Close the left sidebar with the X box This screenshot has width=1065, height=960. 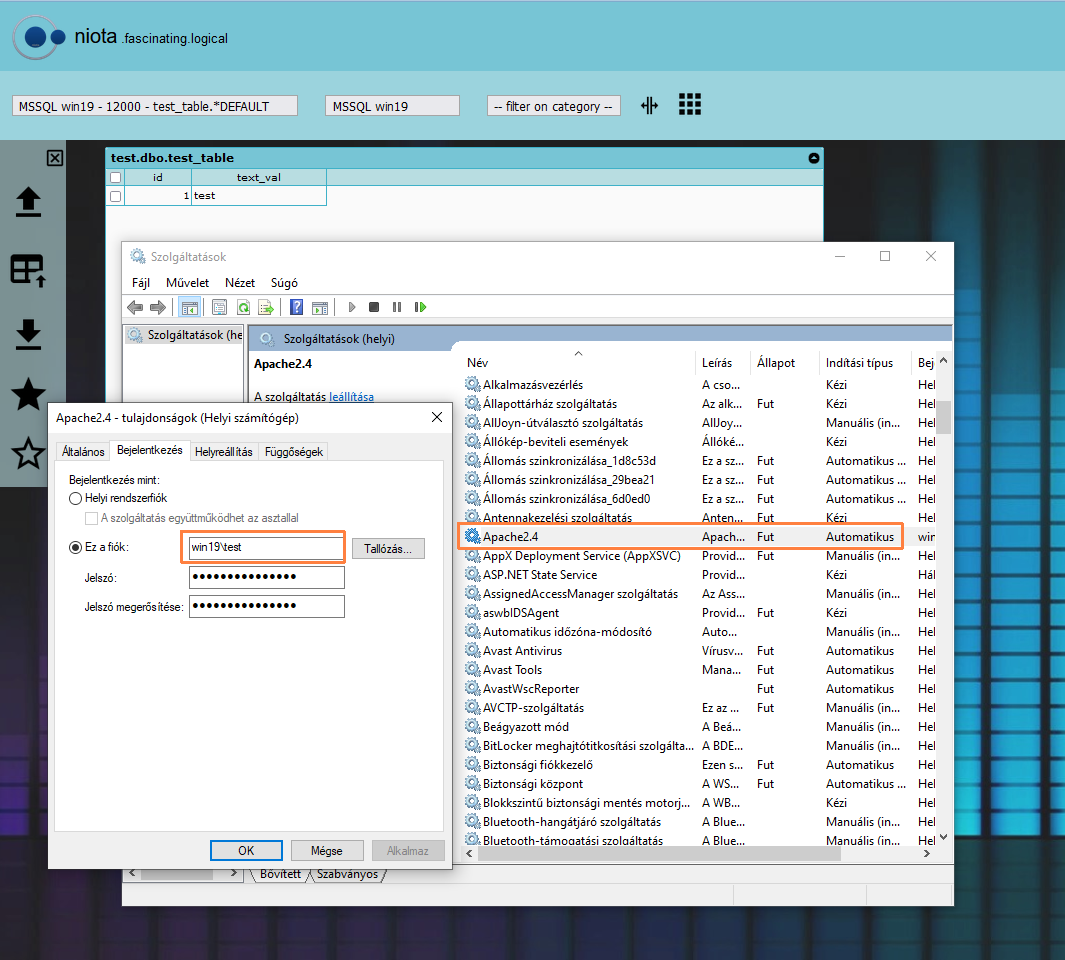(55, 158)
